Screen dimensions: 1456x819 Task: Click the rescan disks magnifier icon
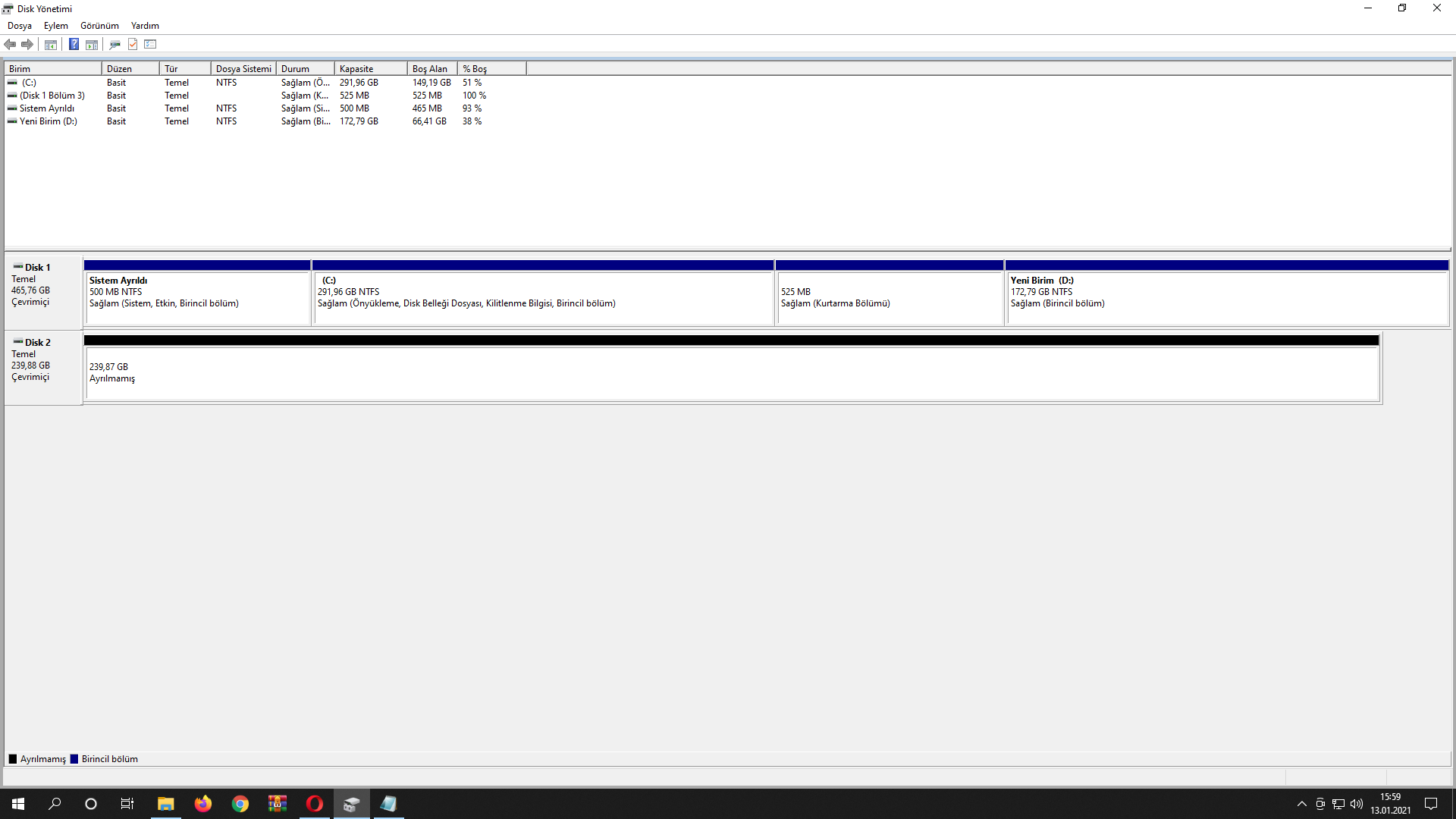coord(115,45)
